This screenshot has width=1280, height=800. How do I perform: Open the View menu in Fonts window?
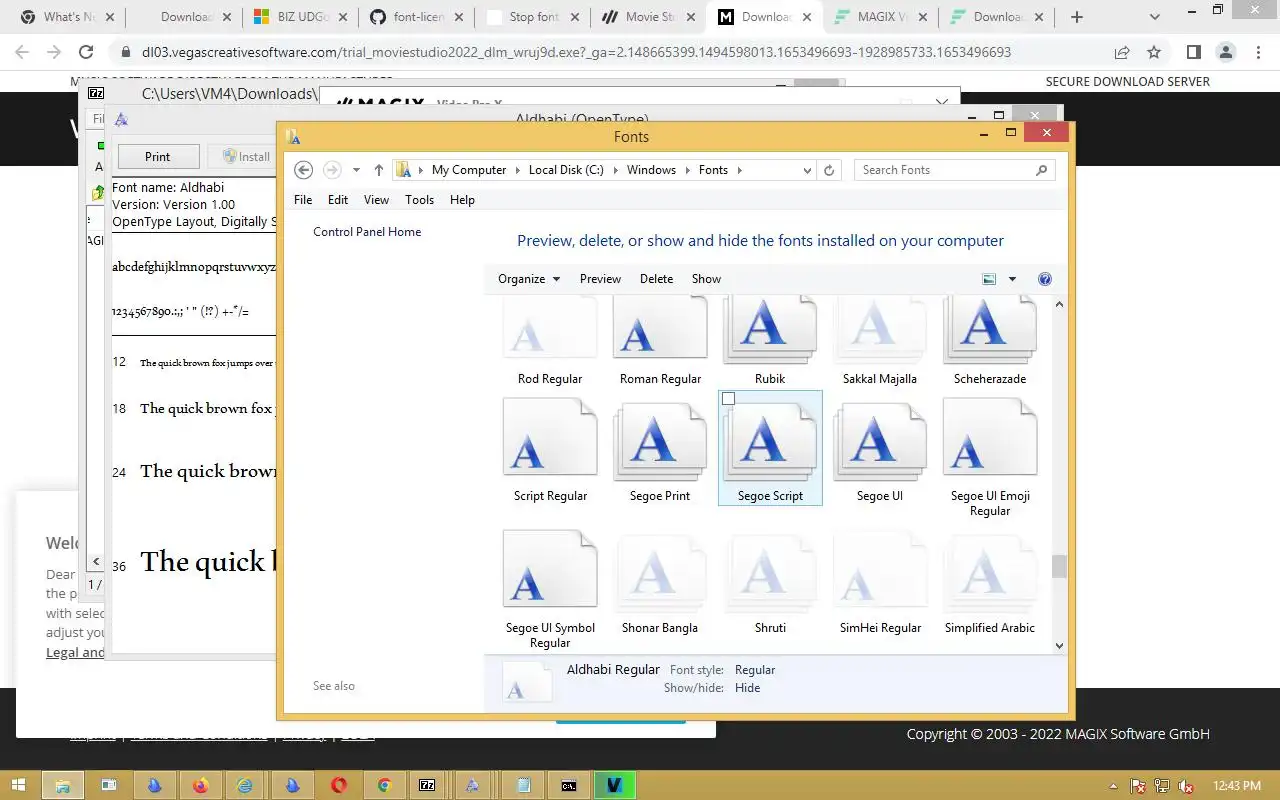pos(376,200)
